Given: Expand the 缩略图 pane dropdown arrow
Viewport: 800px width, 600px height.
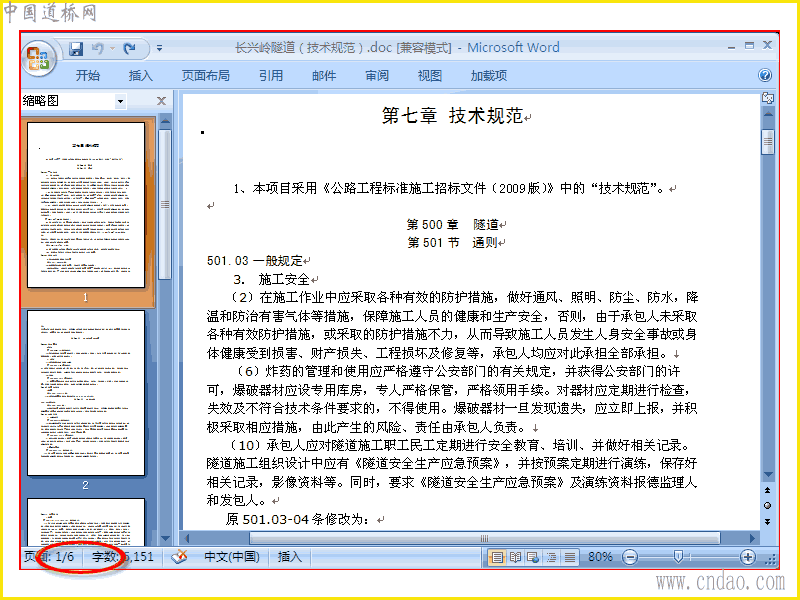Looking at the screenshot, I should [x=120, y=101].
